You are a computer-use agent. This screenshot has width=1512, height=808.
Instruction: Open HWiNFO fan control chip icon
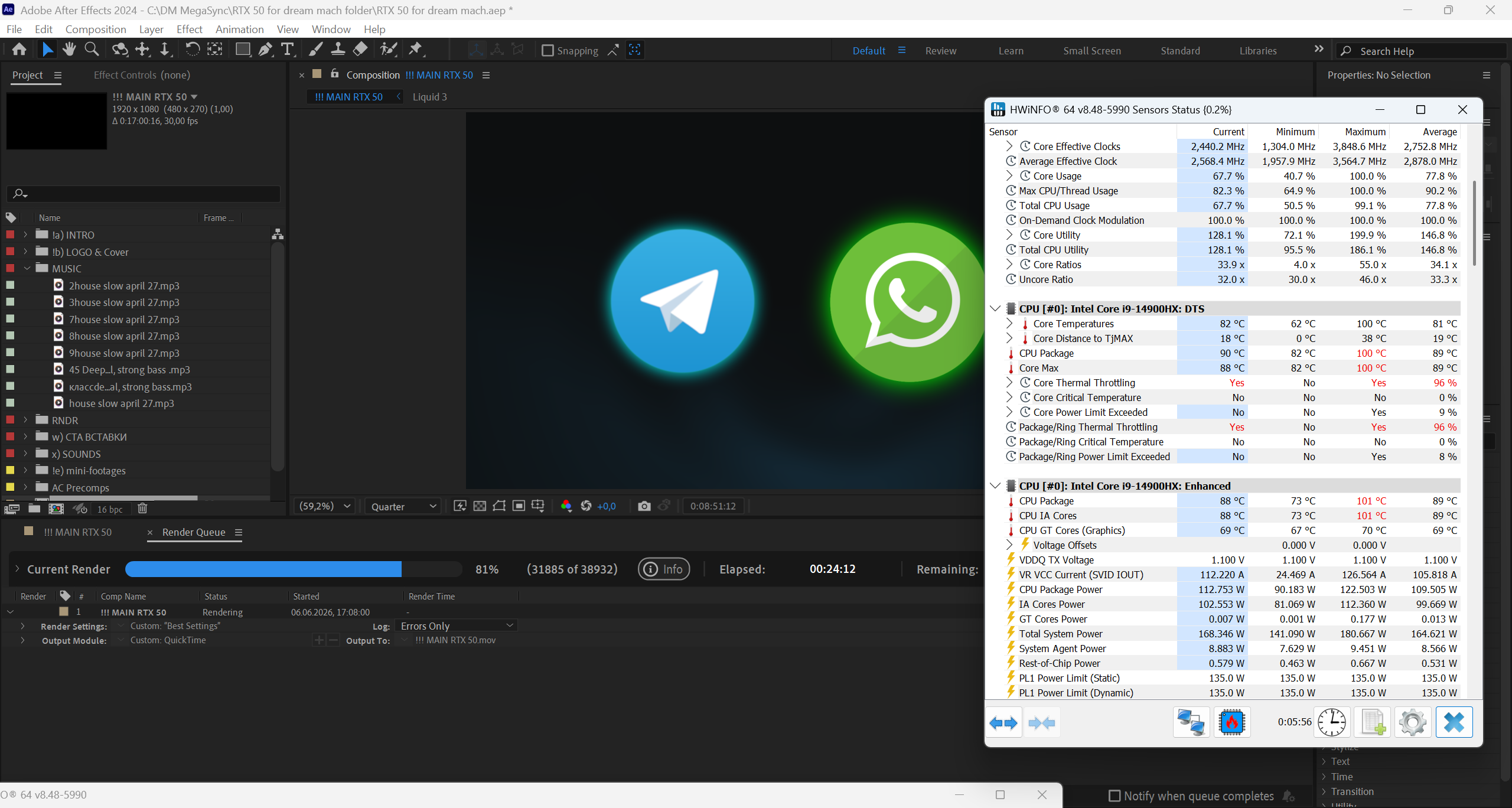click(1232, 722)
